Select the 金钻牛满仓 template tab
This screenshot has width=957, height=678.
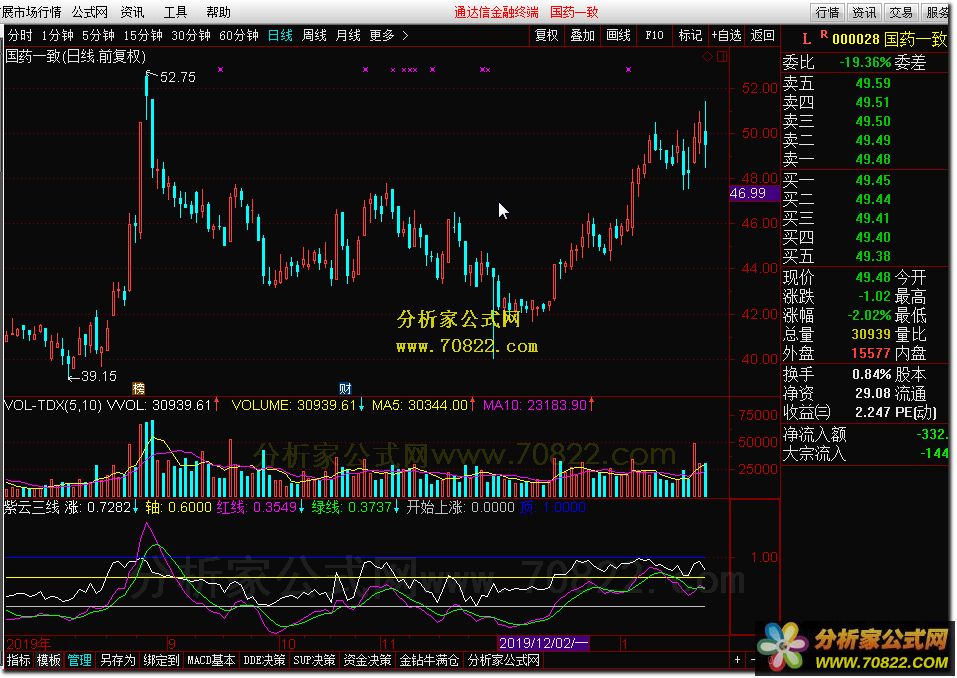click(x=429, y=660)
